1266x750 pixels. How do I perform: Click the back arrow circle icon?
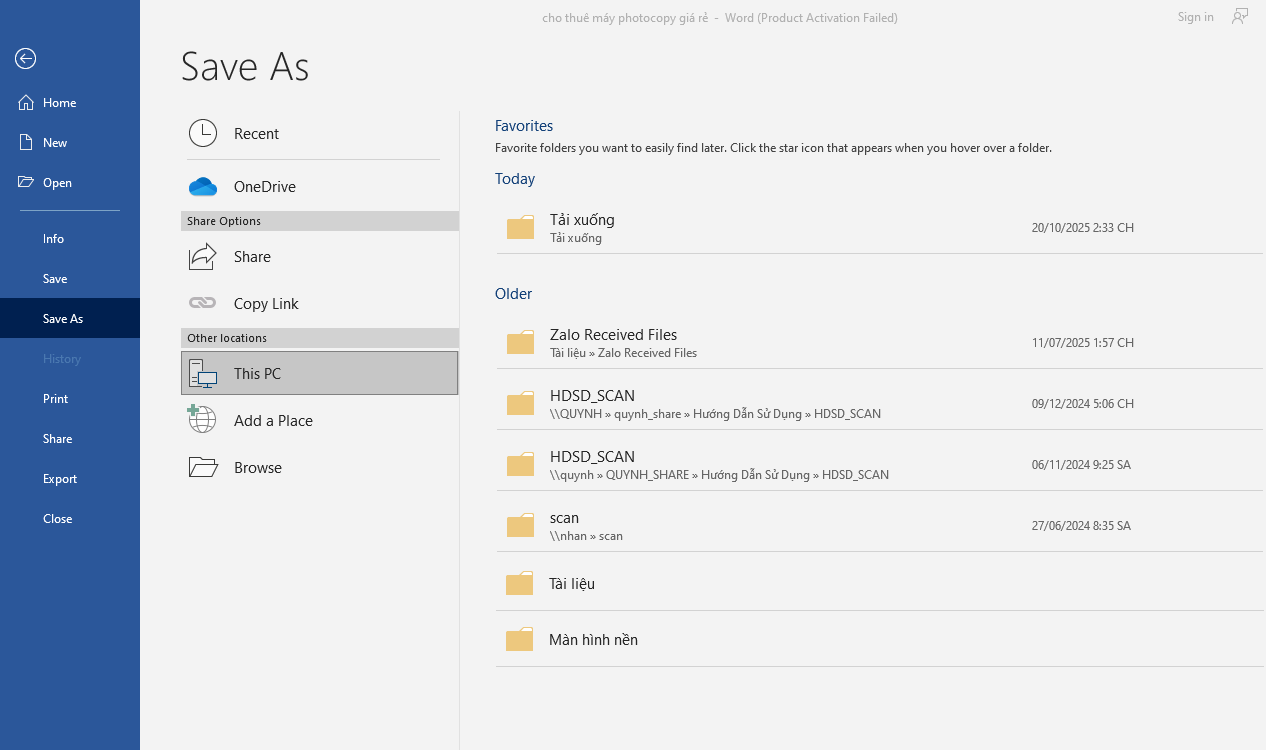click(26, 59)
